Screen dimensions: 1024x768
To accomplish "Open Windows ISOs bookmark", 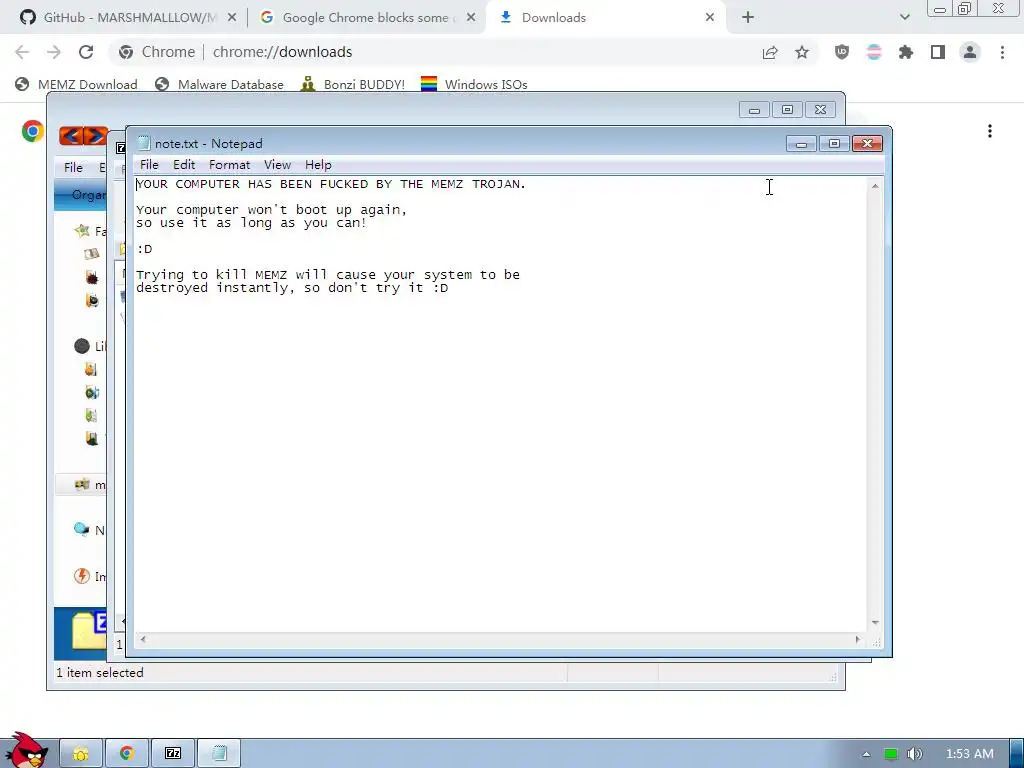I will pyautogui.click(x=474, y=84).
